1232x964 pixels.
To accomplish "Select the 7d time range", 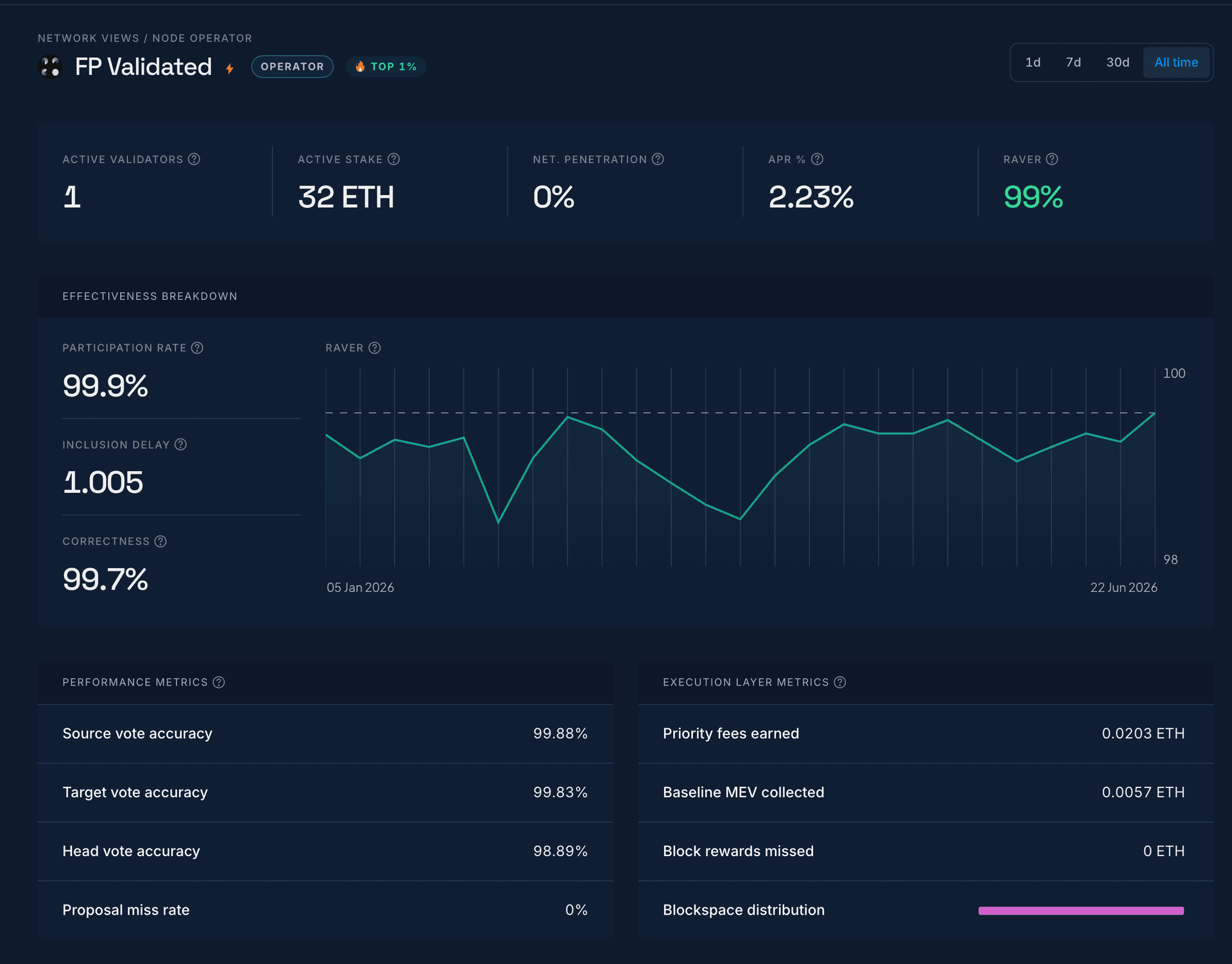I will point(1073,62).
